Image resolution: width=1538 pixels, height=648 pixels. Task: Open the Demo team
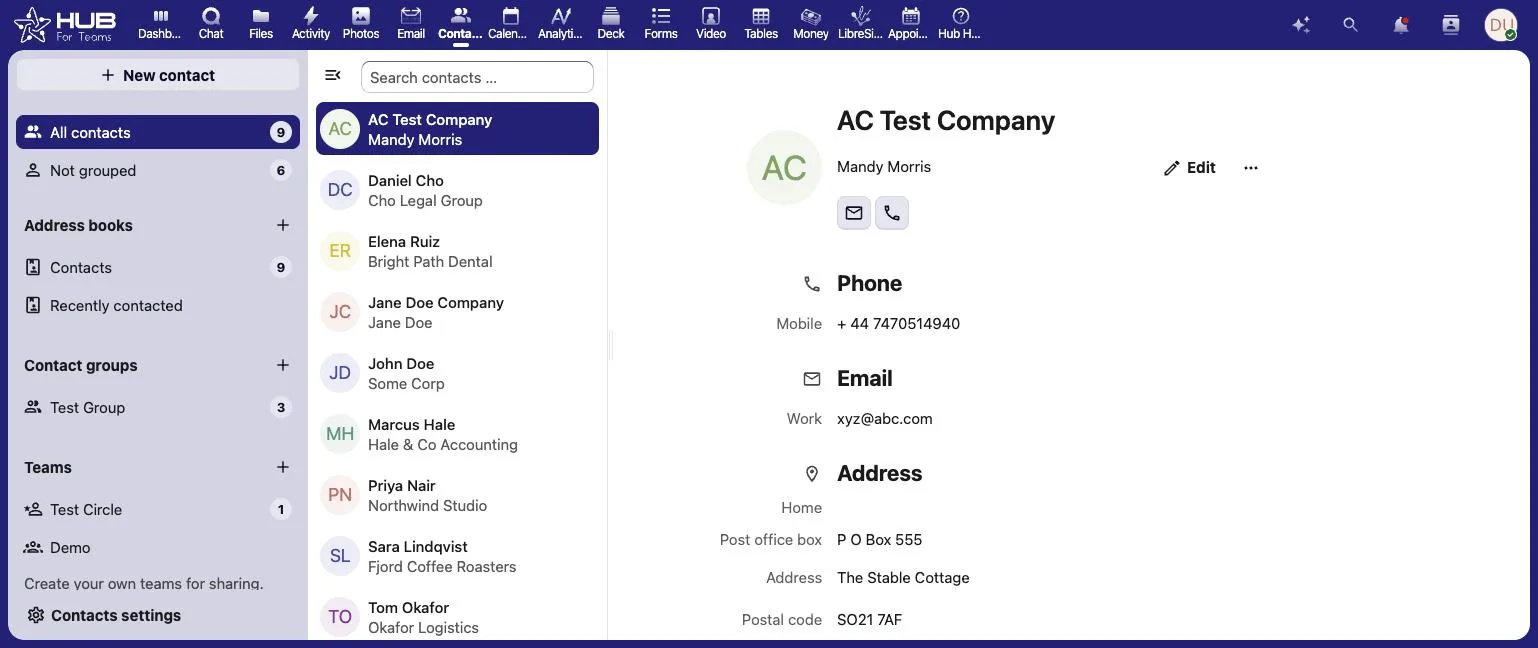click(158, 547)
